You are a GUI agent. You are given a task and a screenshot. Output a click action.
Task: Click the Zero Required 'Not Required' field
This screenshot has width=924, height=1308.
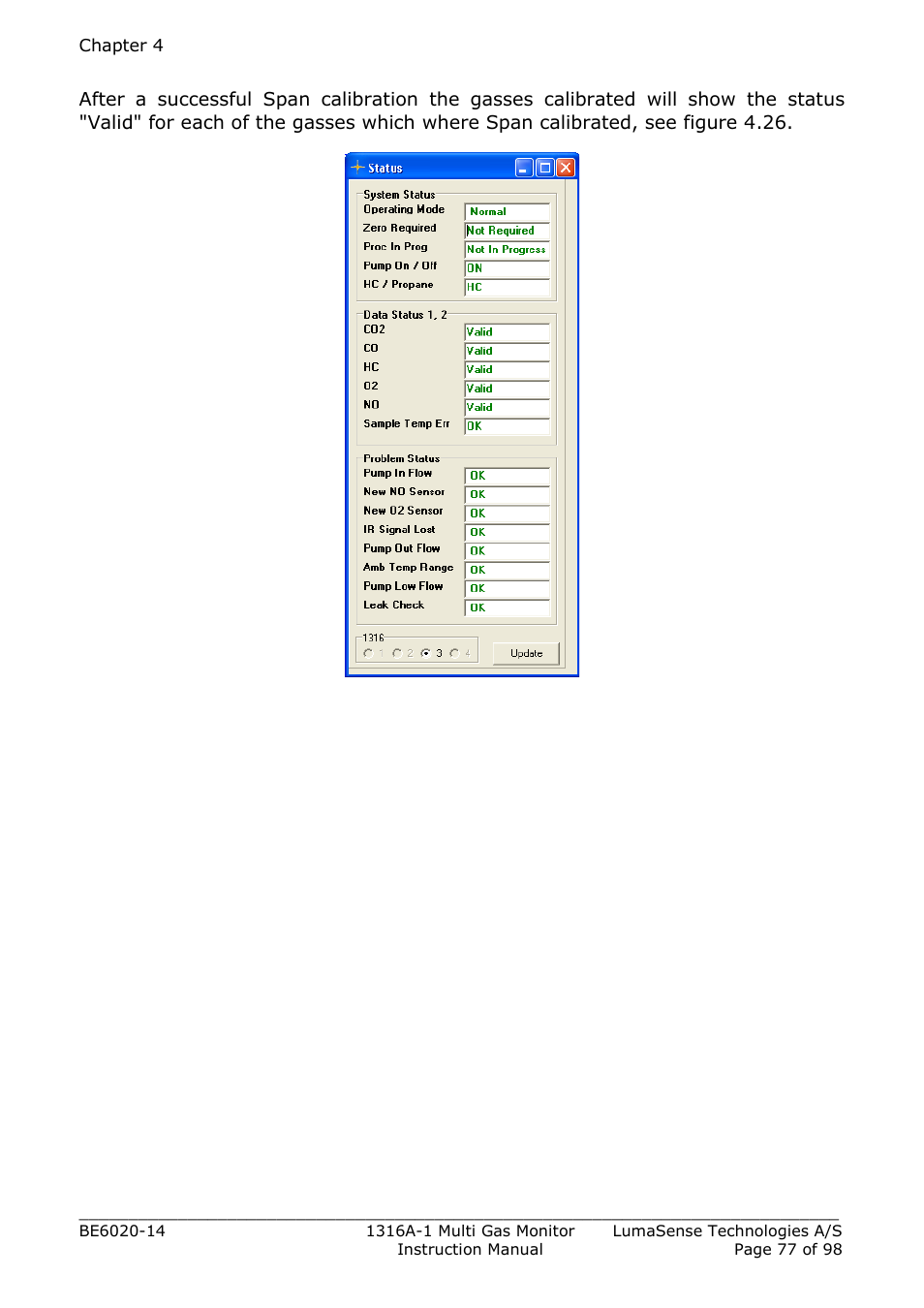508,231
